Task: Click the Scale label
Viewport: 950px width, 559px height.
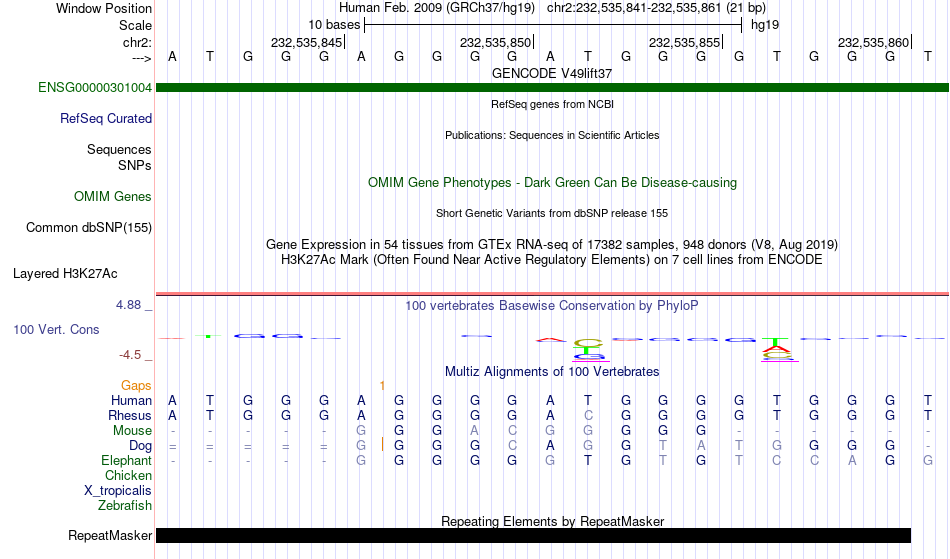Action: pos(136,25)
